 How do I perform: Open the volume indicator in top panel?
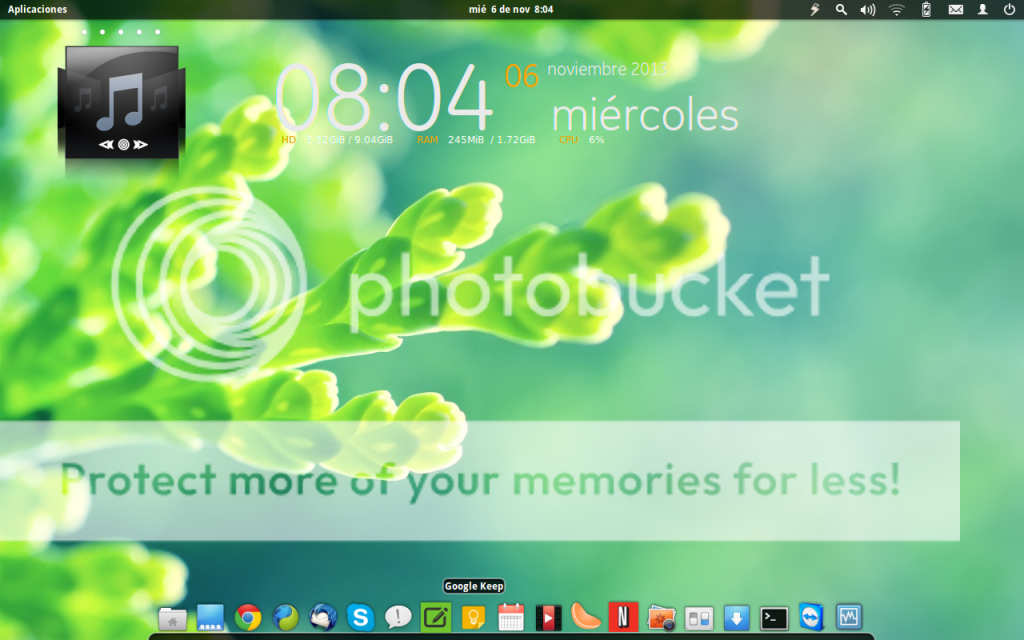pyautogui.click(x=867, y=9)
